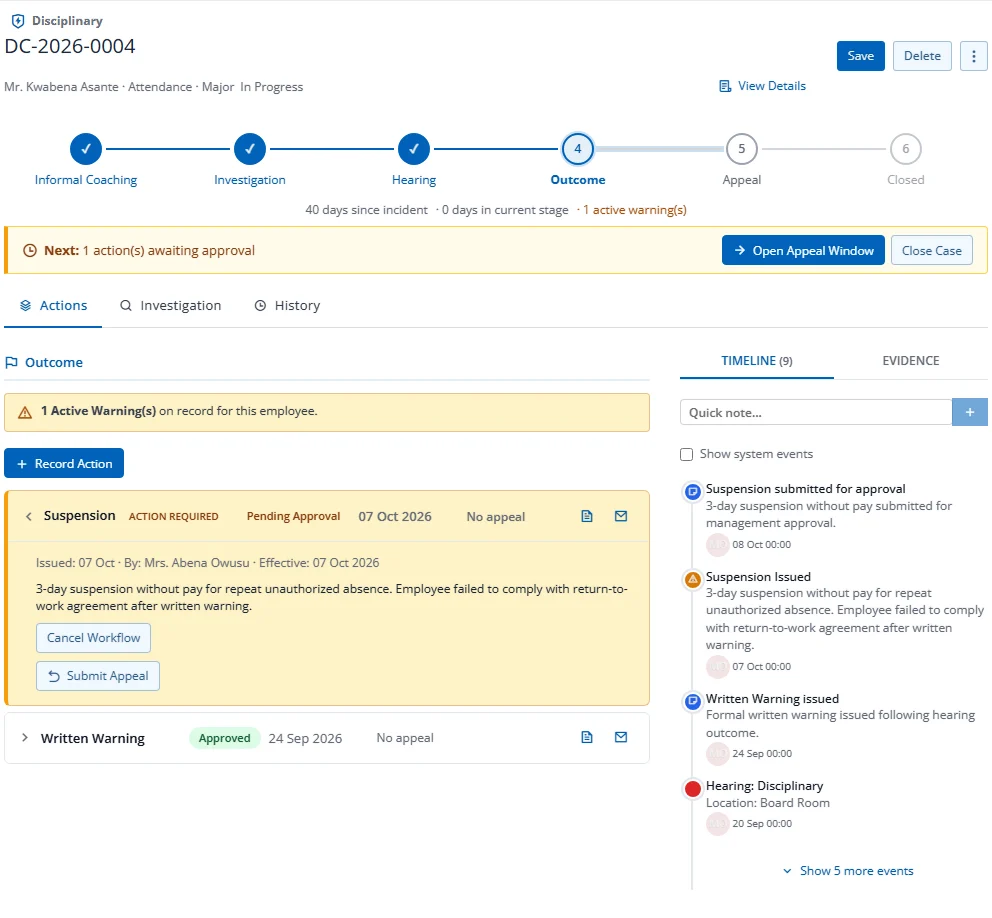Click the Outcome stage 4 circle
992x918 pixels.
pyautogui.click(x=578, y=149)
